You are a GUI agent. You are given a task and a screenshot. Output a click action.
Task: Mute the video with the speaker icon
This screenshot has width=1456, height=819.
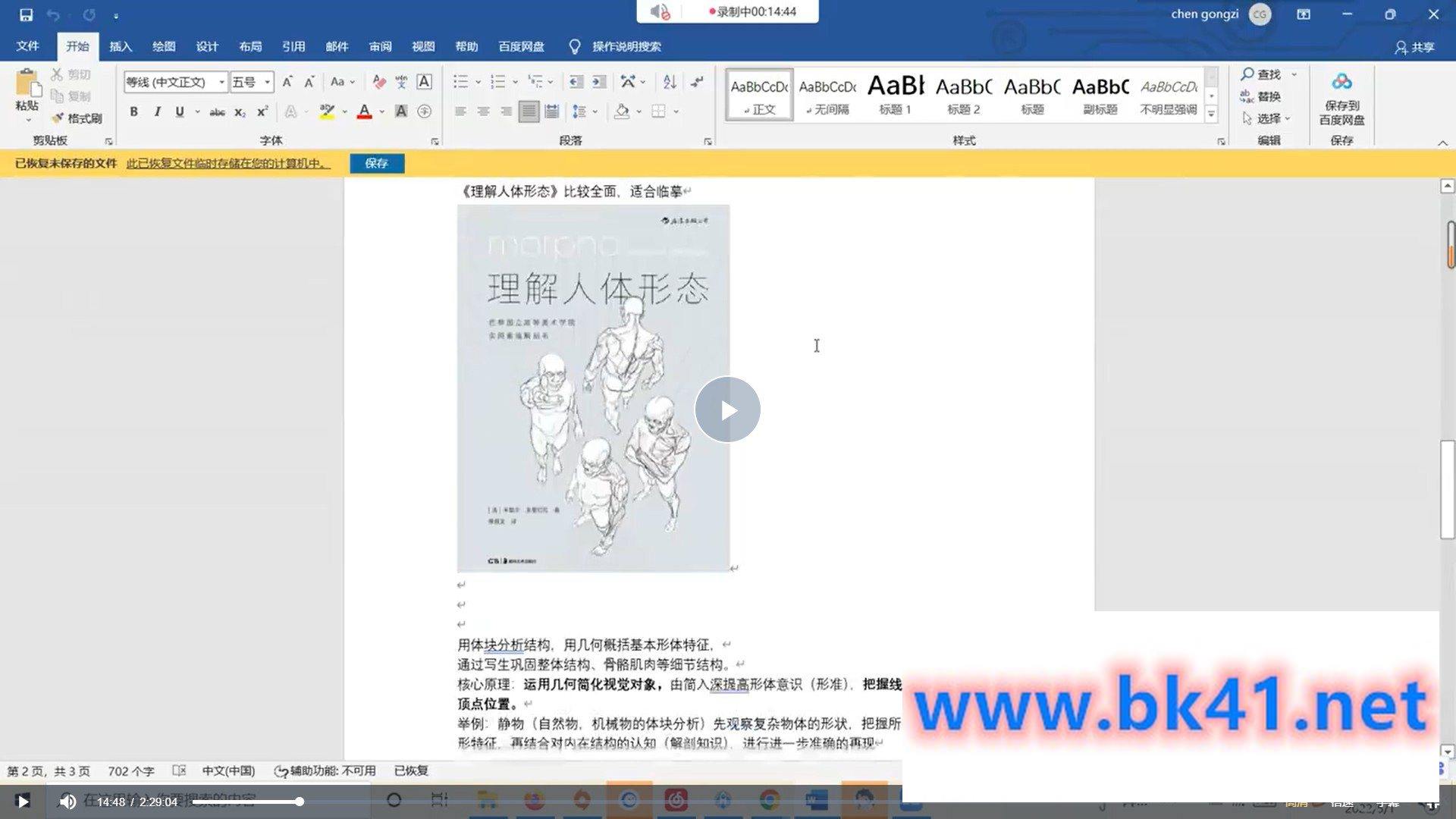[x=67, y=802]
